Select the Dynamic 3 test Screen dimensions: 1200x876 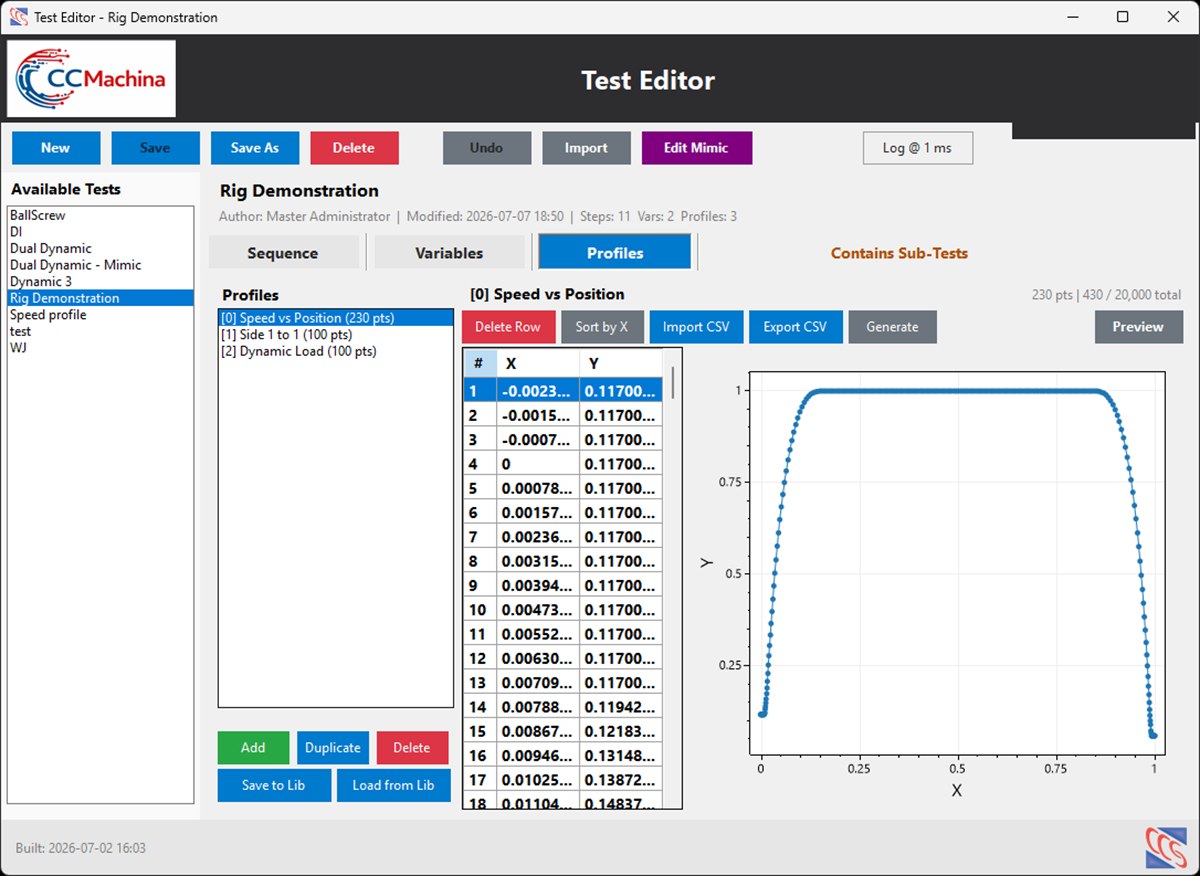tap(100, 281)
